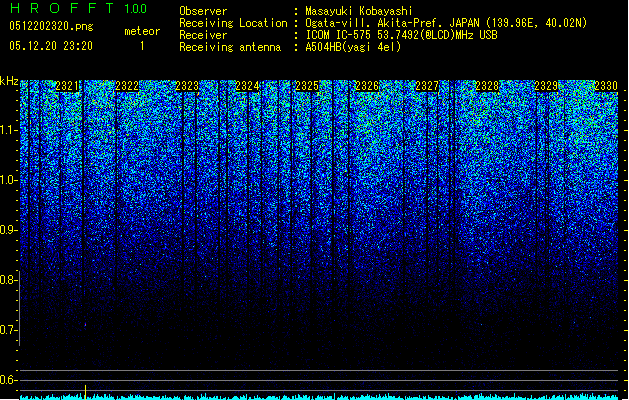Viewport: 629px width, 400px height.
Task: Click the 2325 time marker
Action: tap(307, 86)
